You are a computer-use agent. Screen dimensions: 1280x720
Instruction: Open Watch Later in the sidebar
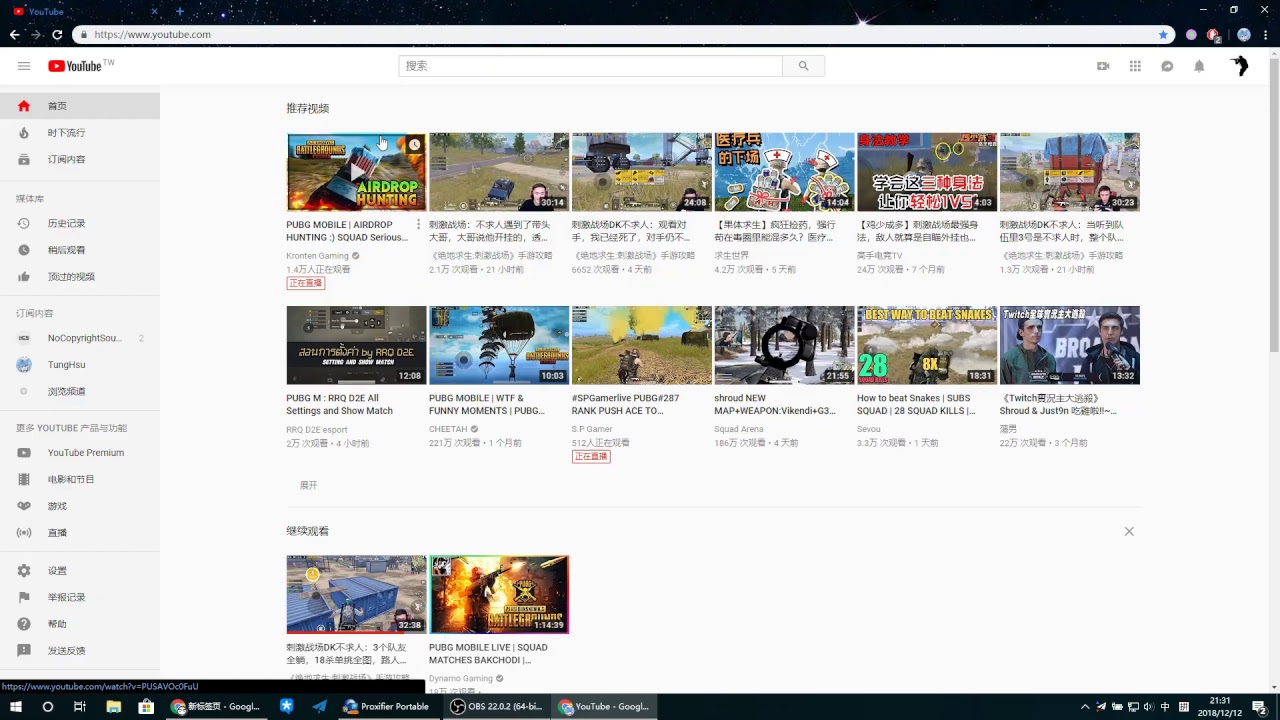(x=80, y=250)
